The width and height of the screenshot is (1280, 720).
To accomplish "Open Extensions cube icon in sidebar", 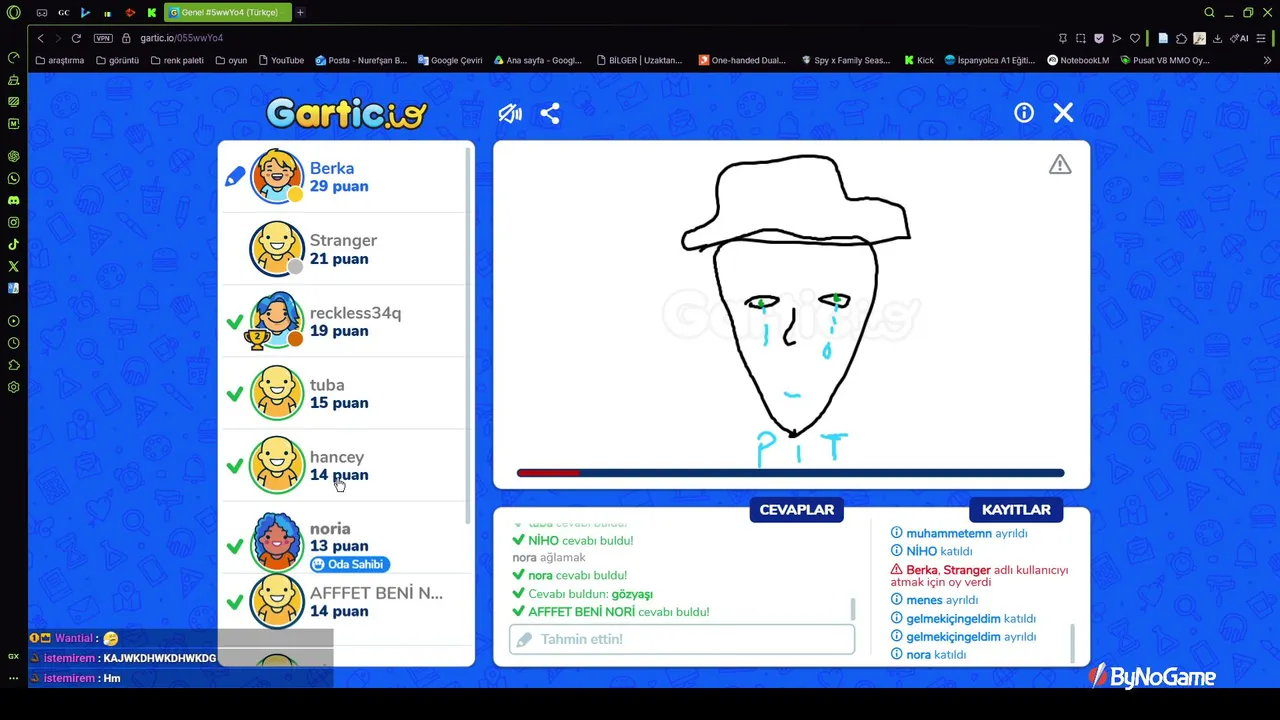I will (14, 365).
